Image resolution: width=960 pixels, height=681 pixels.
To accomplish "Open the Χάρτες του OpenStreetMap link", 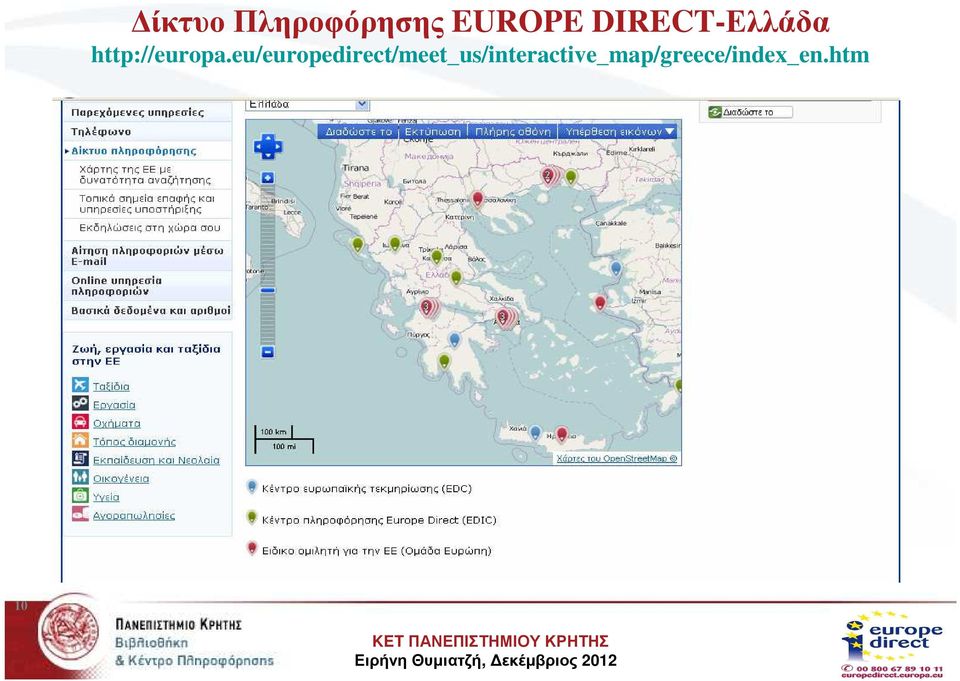I will 617,459.
